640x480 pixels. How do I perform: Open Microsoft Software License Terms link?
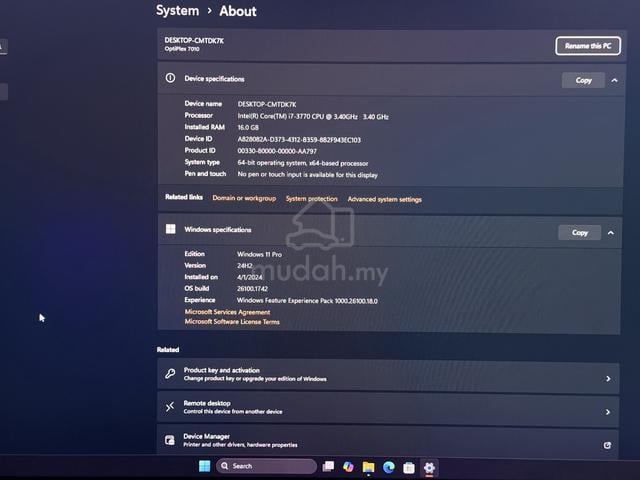232,322
